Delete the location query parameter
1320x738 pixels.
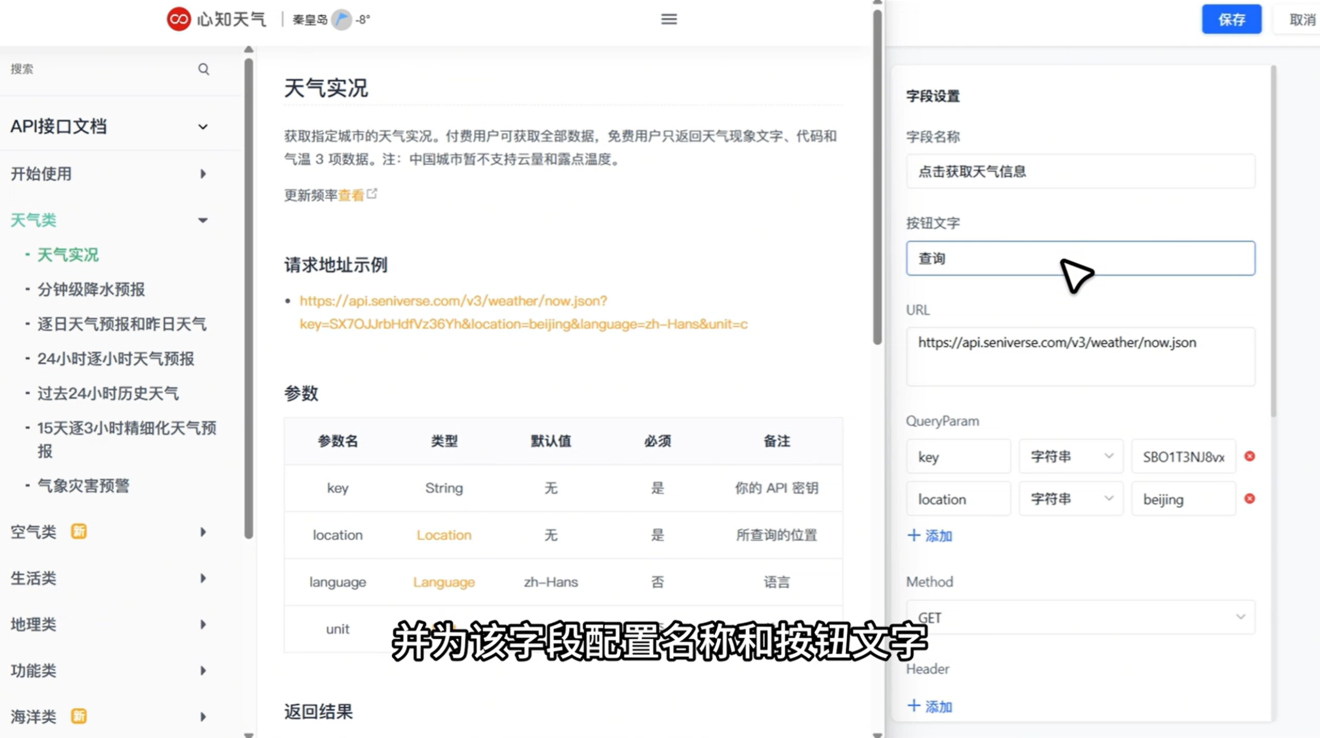[1249, 498]
